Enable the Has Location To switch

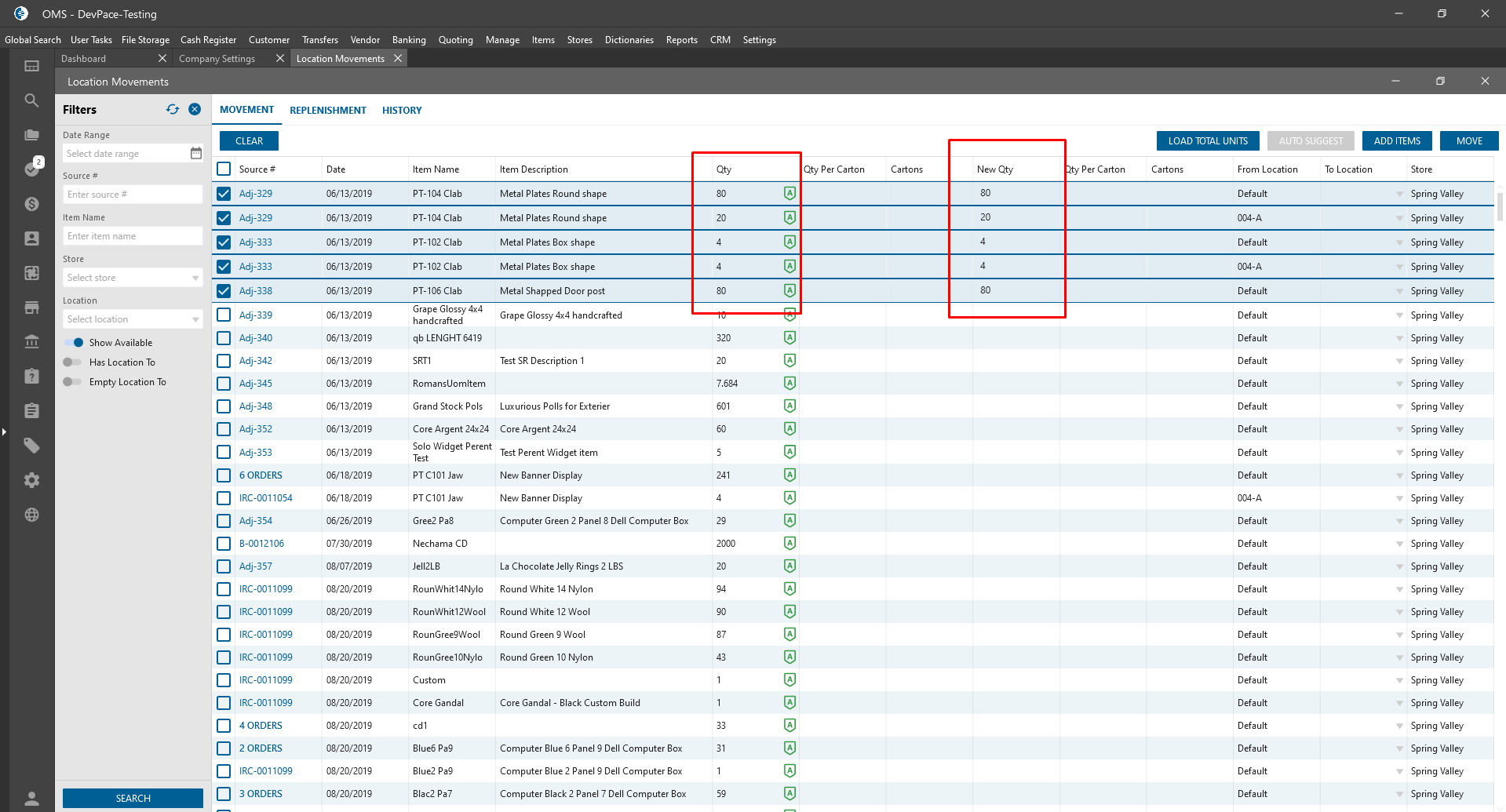(72, 362)
